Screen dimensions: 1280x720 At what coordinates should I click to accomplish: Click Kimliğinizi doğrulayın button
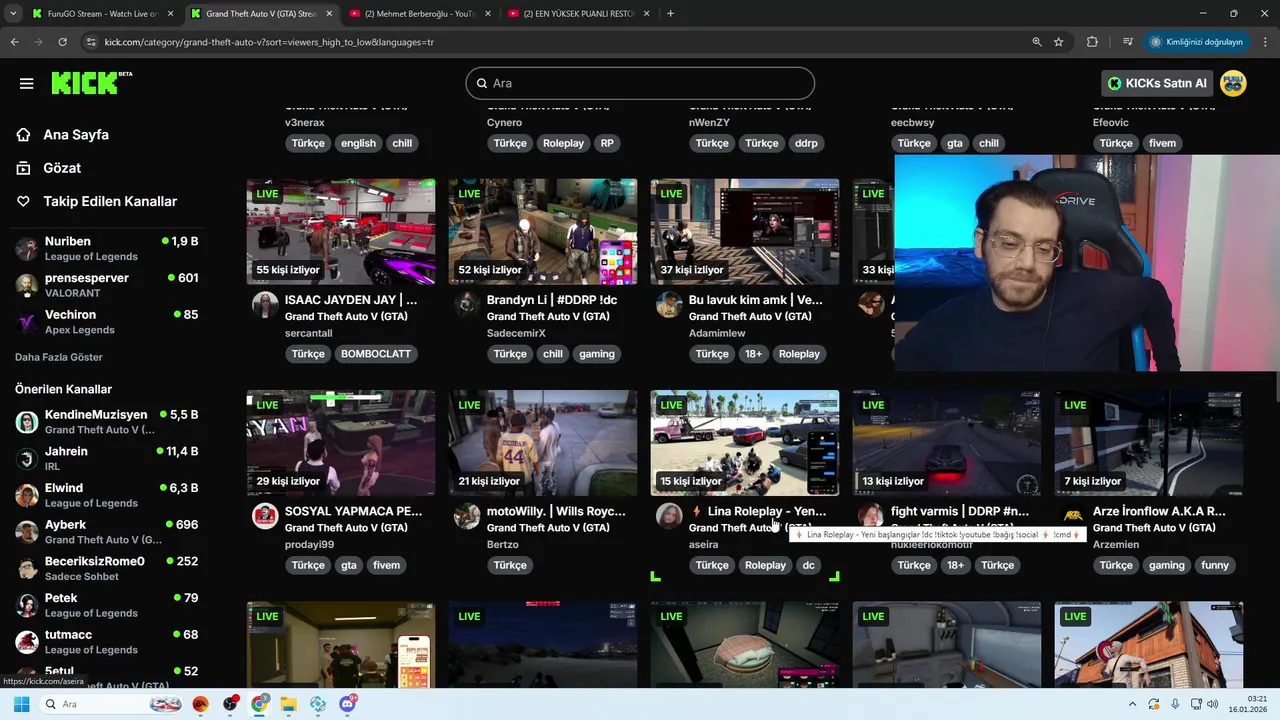pyautogui.click(x=1196, y=42)
